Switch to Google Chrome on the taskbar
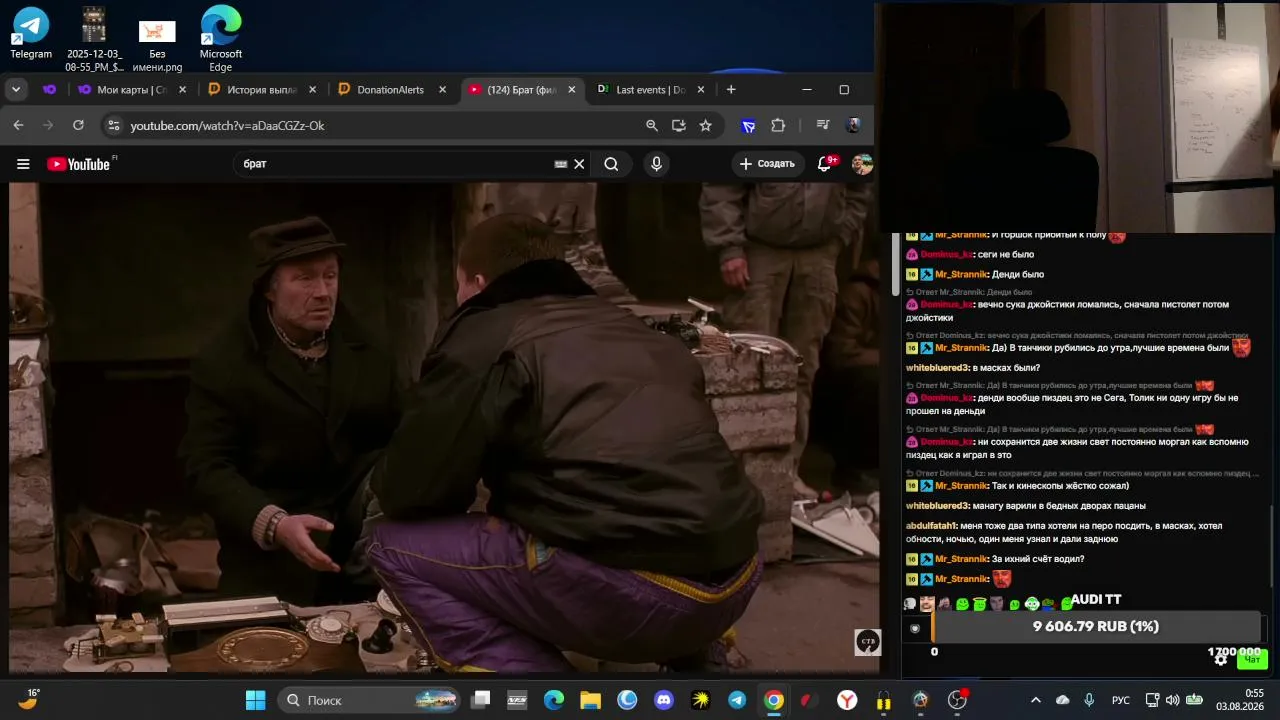1280x720 pixels. coord(774,700)
